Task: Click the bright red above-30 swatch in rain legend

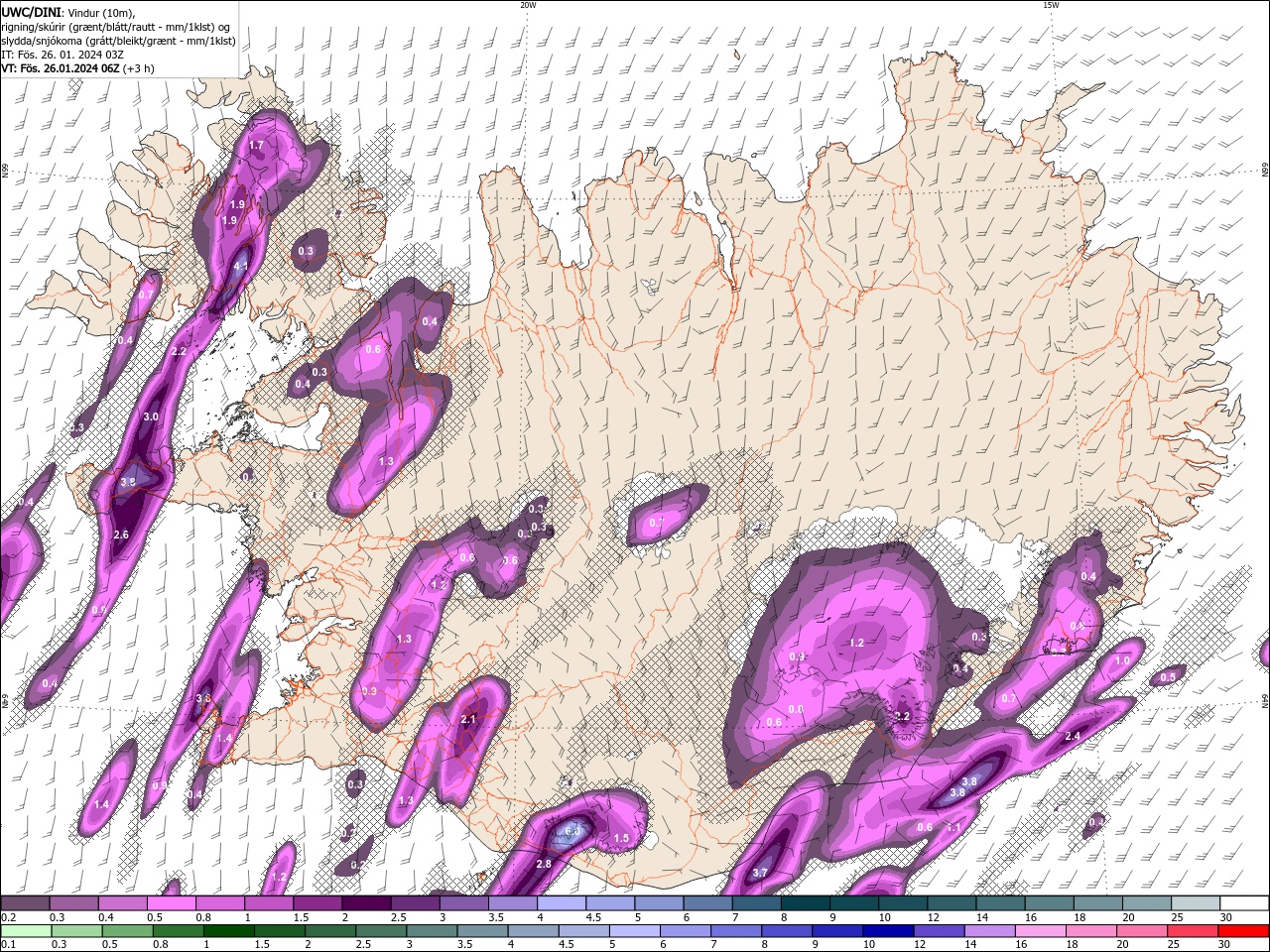Action: (x=1244, y=930)
